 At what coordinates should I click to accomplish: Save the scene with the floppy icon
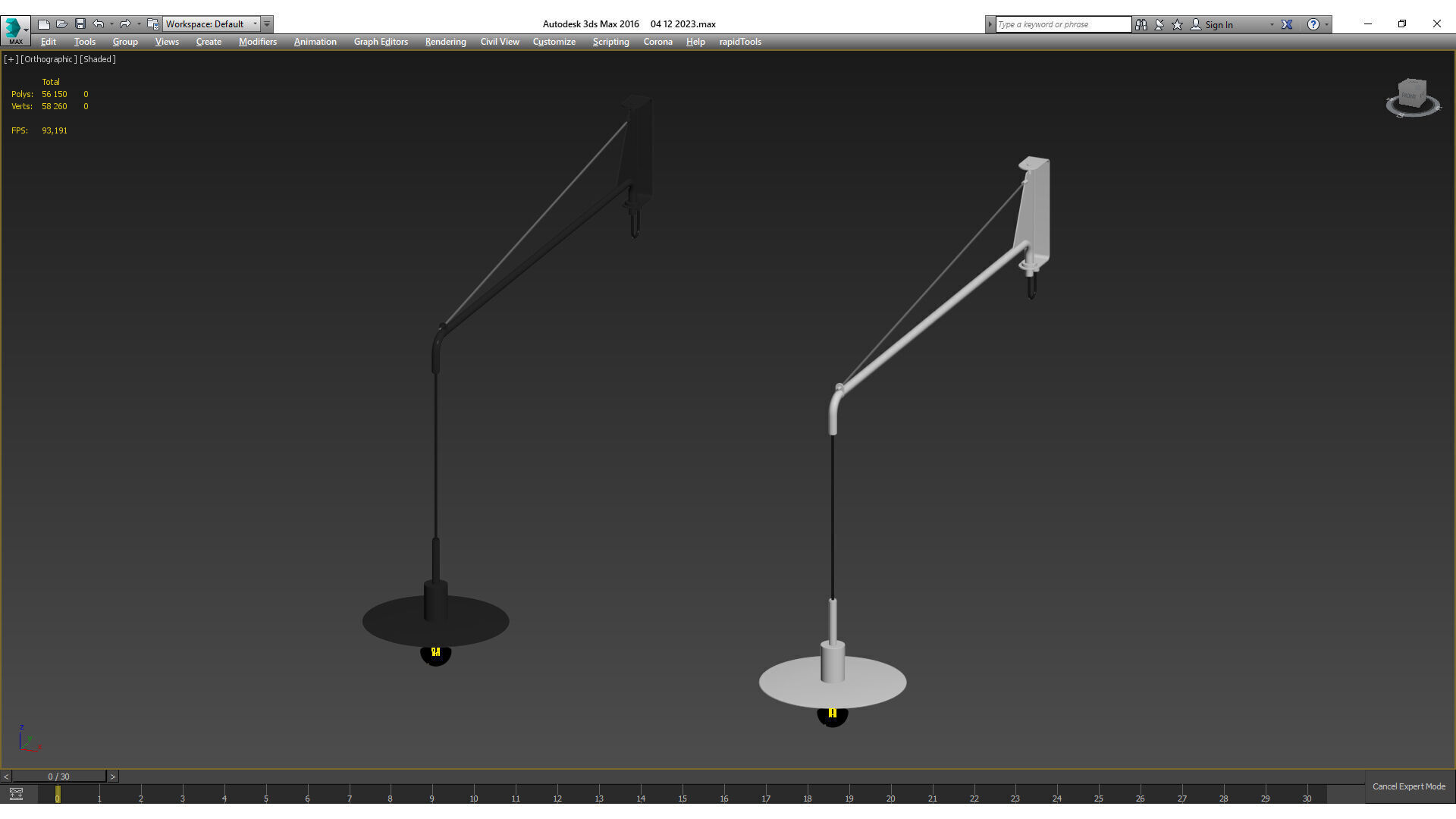coord(80,24)
